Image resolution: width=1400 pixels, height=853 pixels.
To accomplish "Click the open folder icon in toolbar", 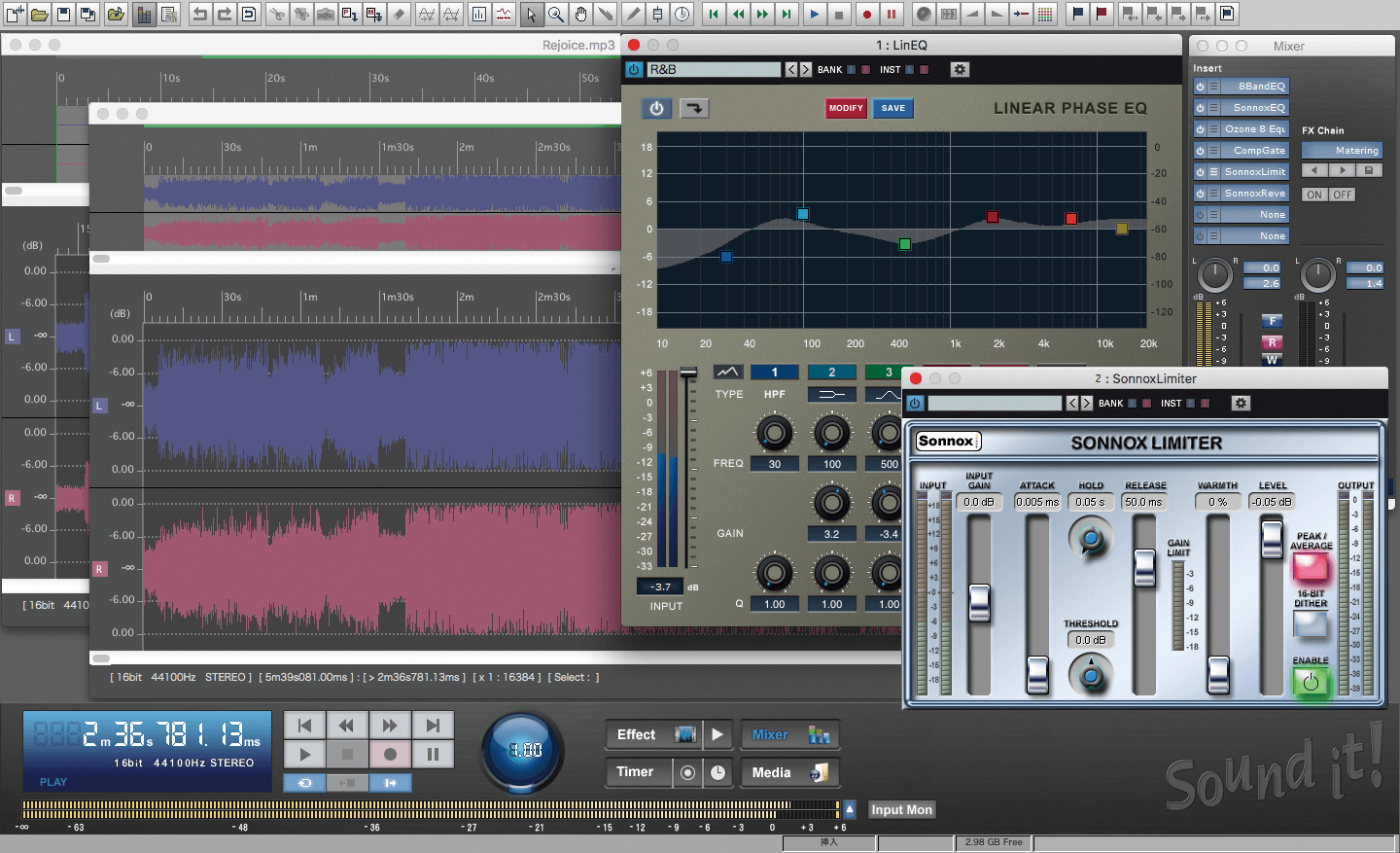I will pos(39,15).
